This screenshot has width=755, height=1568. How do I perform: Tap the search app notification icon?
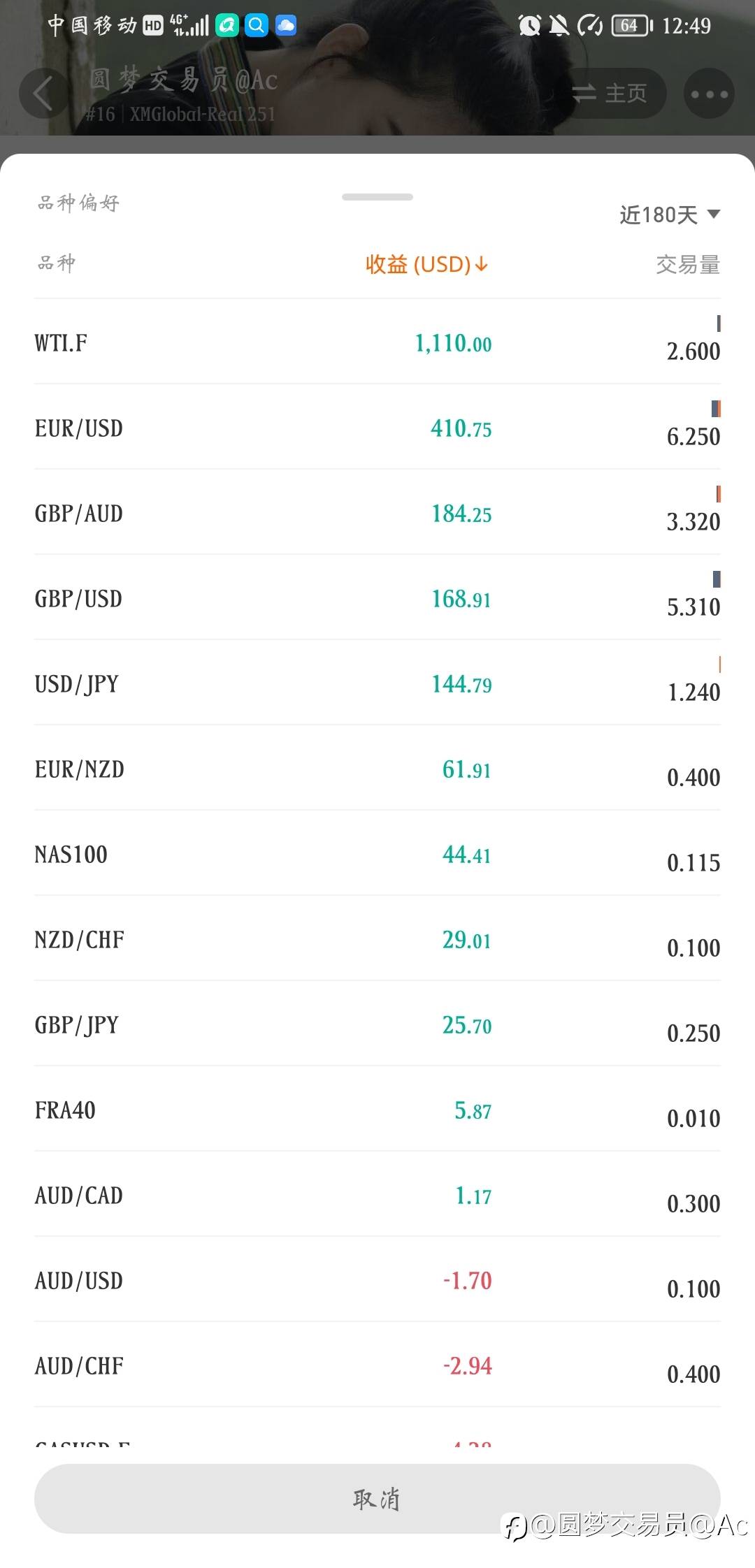(257, 26)
